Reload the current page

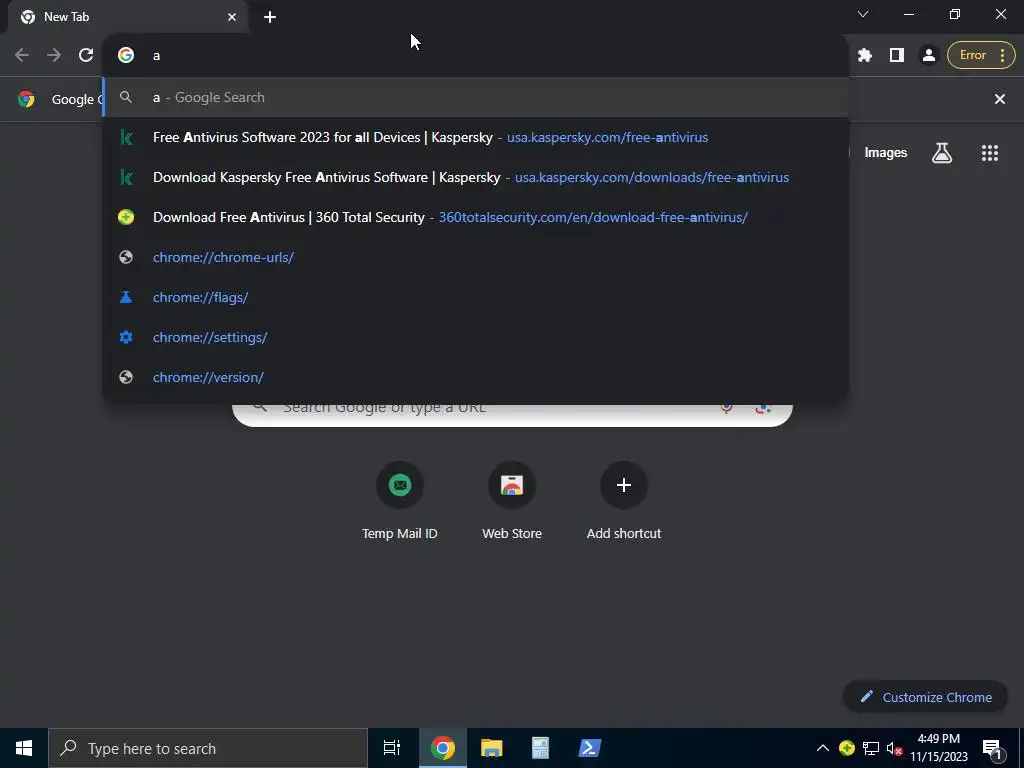coord(86,55)
